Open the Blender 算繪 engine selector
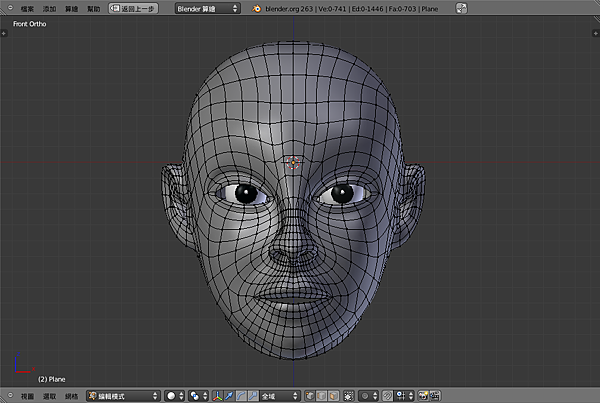 [x=207, y=8]
